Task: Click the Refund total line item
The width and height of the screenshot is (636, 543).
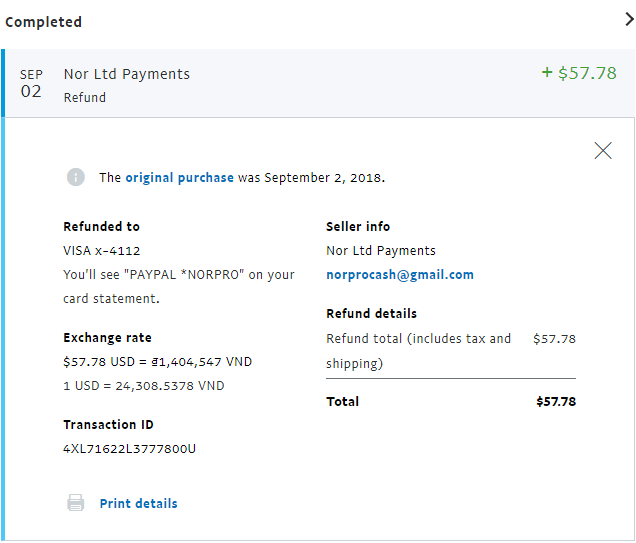Action: pos(418,351)
